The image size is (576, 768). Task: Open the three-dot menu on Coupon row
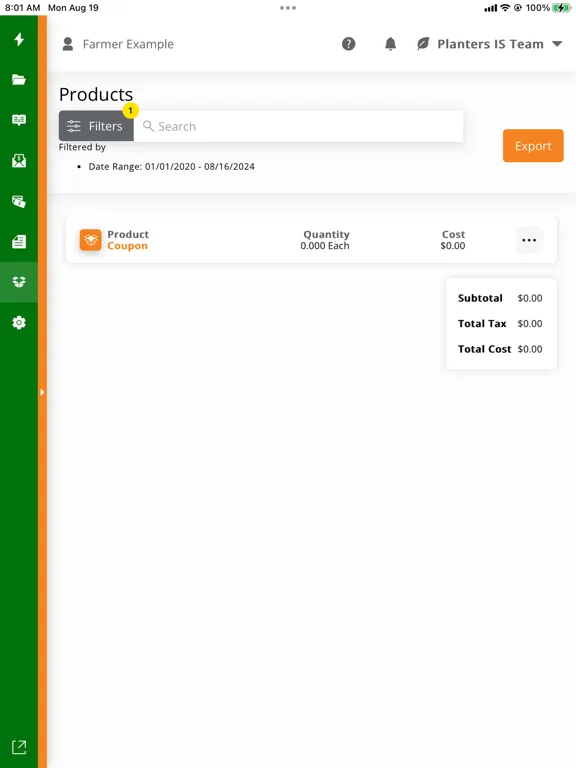coord(529,240)
